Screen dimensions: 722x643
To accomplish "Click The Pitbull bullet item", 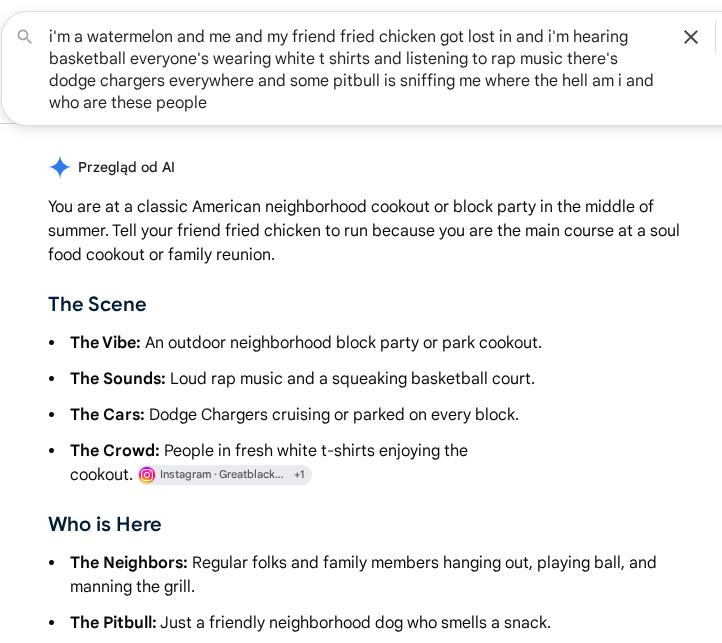I will pyautogui.click(x=310, y=623).
